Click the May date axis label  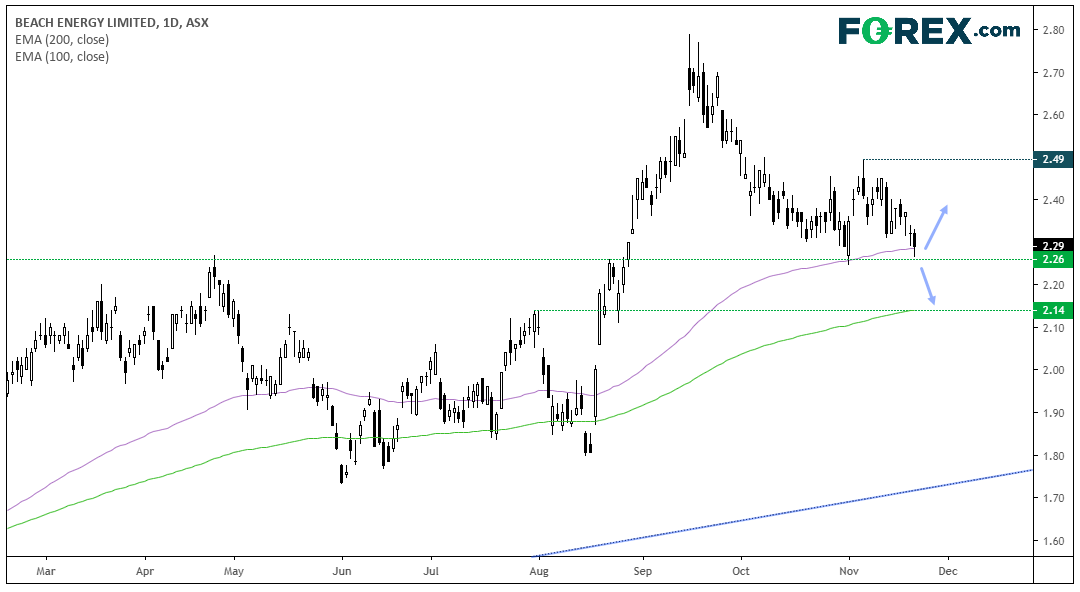point(234,571)
